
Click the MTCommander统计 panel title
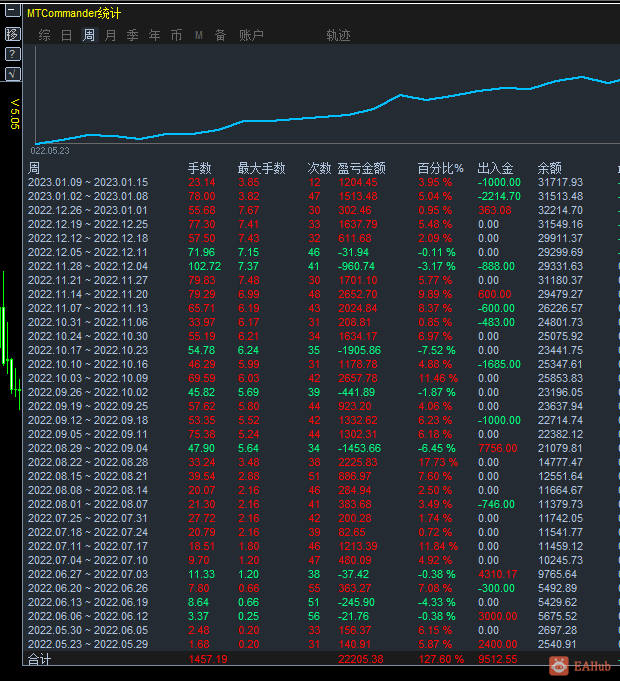[x=74, y=13]
